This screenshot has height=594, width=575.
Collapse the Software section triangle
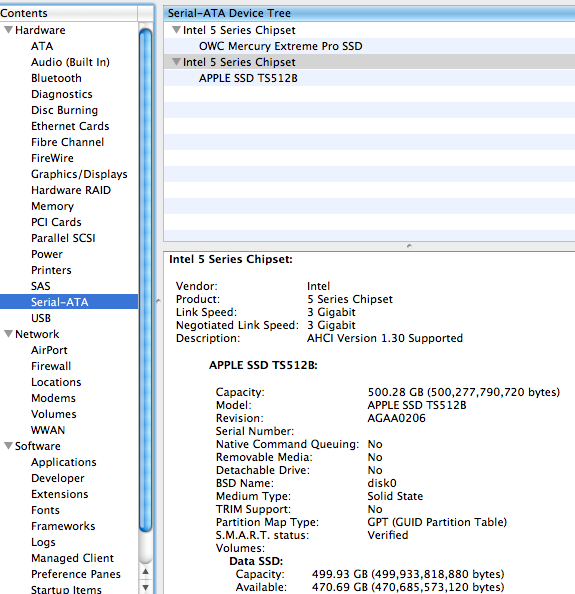pyautogui.click(x=8, y=446)
